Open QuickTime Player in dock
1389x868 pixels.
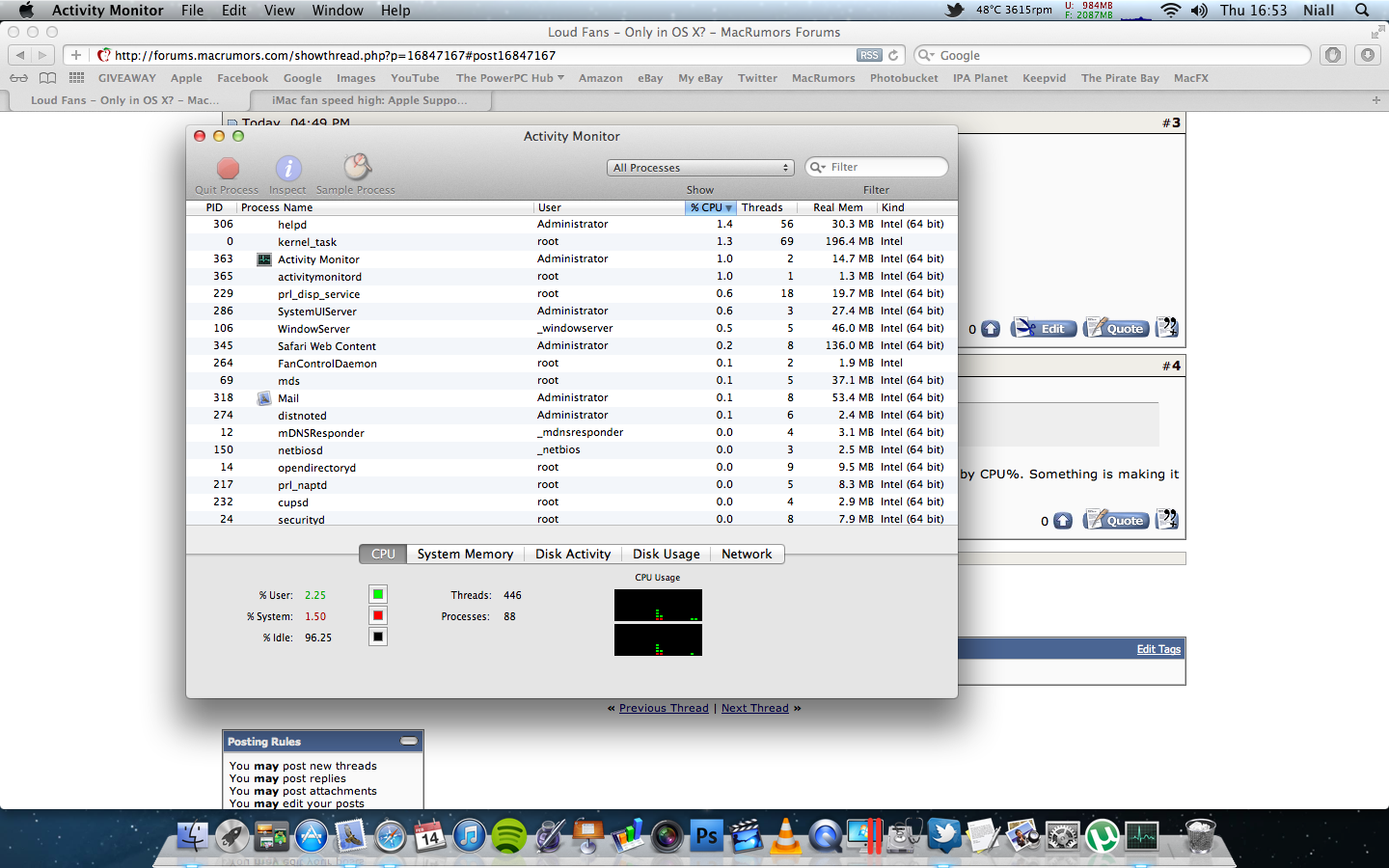(x=826, y=835)
